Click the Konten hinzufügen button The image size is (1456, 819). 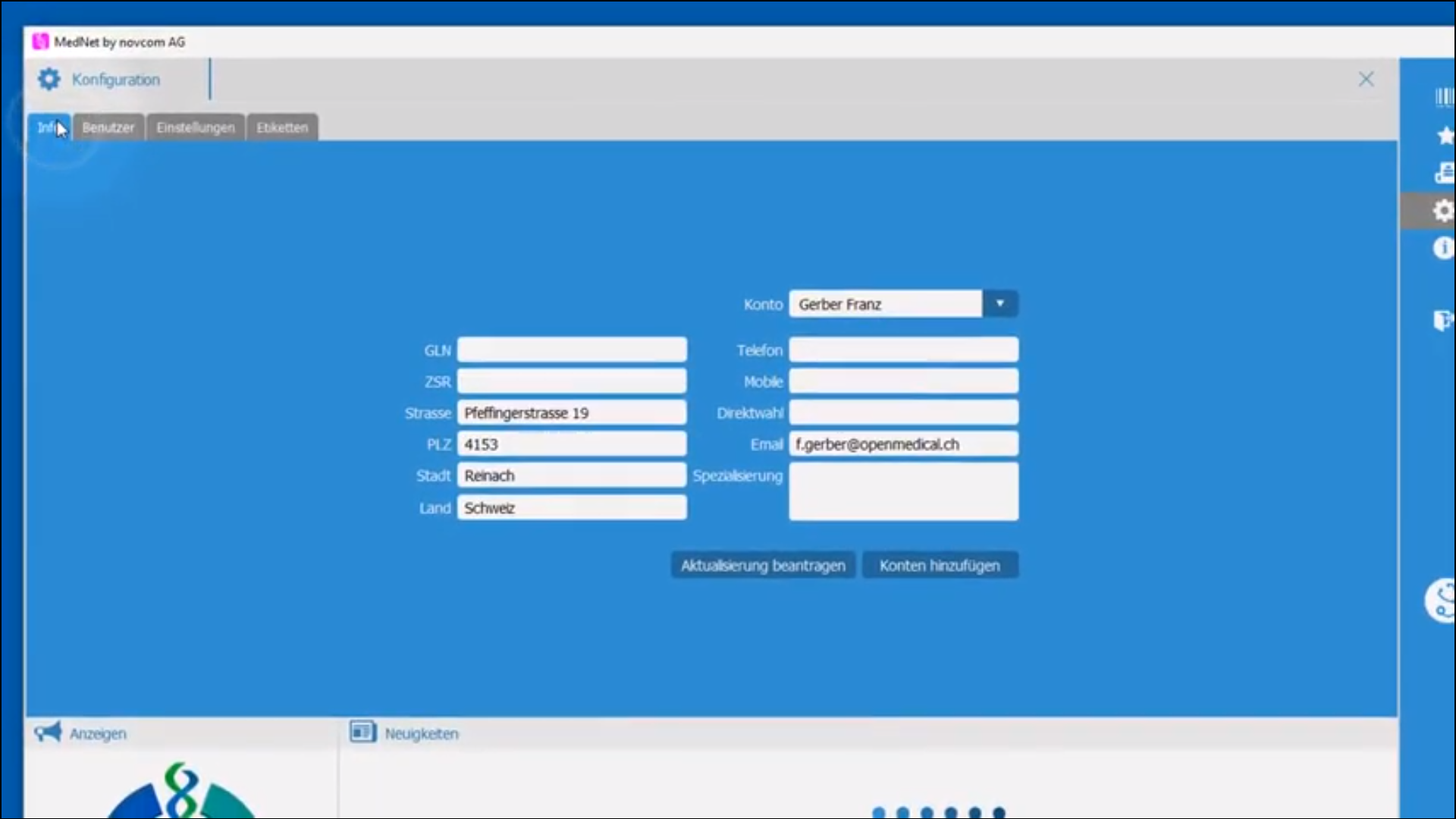(940, 566)
